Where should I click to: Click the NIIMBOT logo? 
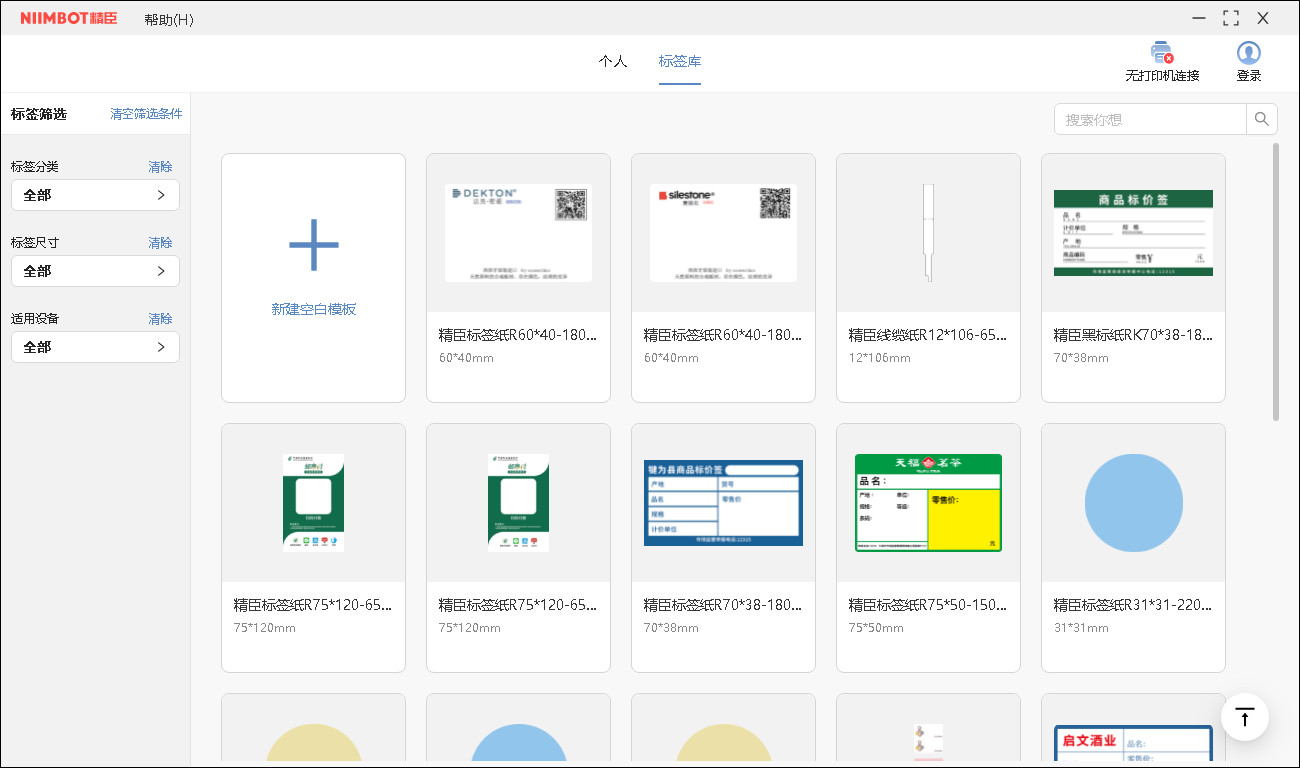pos(69,19)
